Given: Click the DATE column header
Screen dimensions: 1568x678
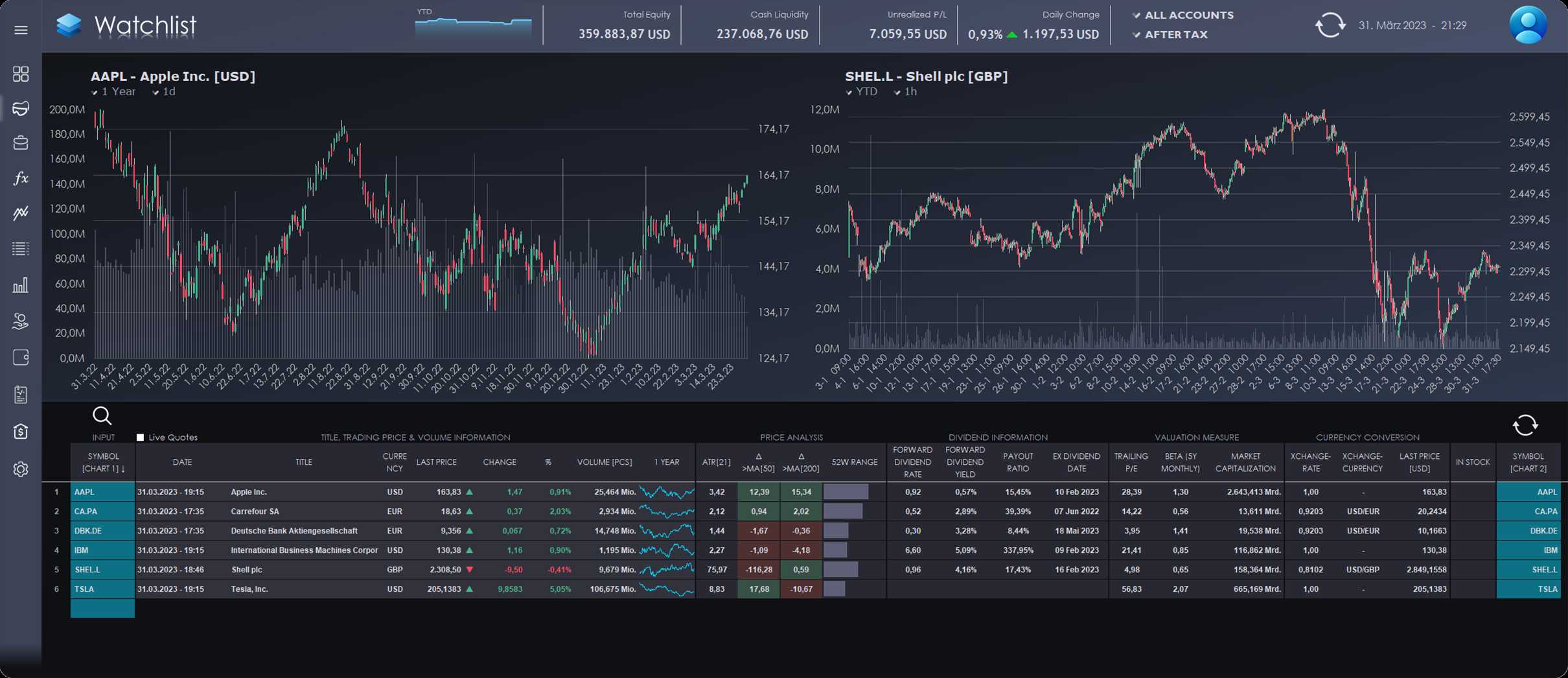Looking at the screenshot, I should (x=182, y=462).
